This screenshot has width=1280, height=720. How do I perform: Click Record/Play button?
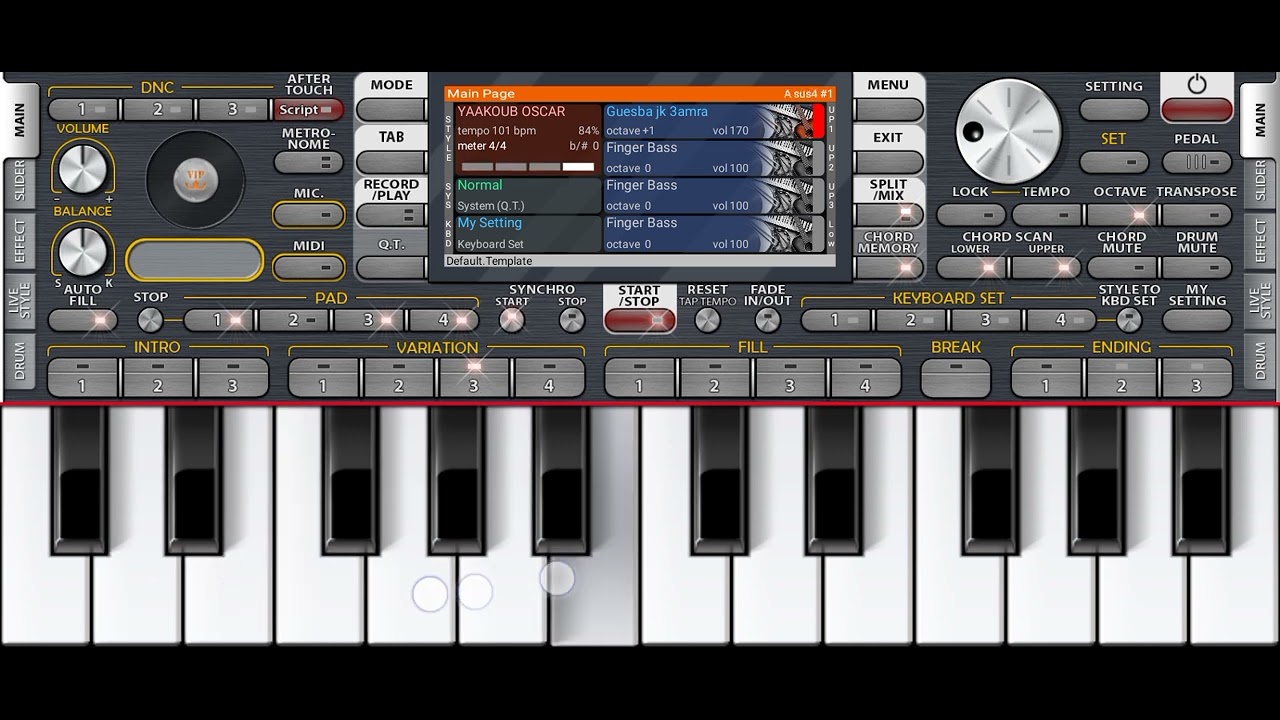coord(391,215)
